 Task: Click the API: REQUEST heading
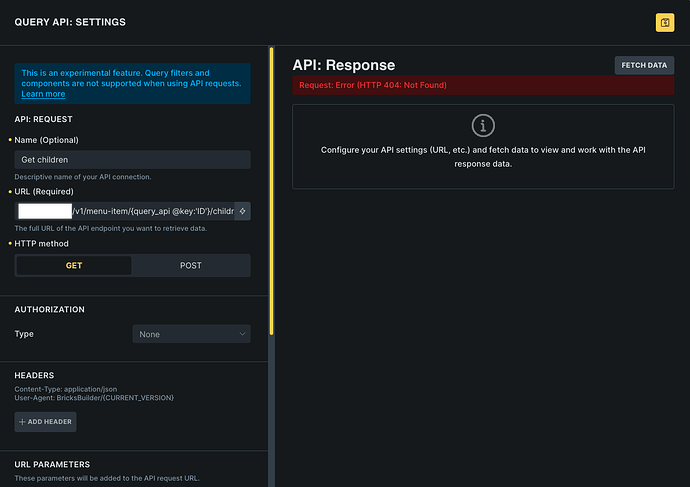coord(43,119)
